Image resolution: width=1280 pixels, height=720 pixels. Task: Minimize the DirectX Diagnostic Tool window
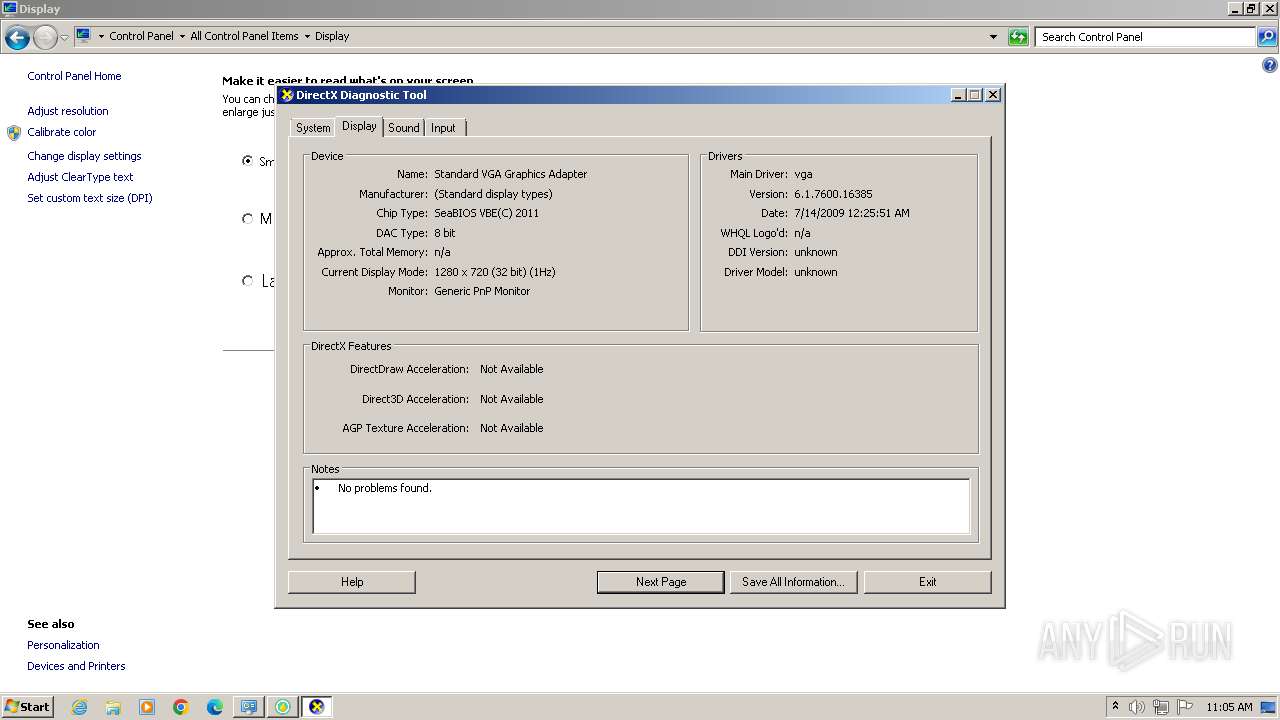click(x=959, y=95)
